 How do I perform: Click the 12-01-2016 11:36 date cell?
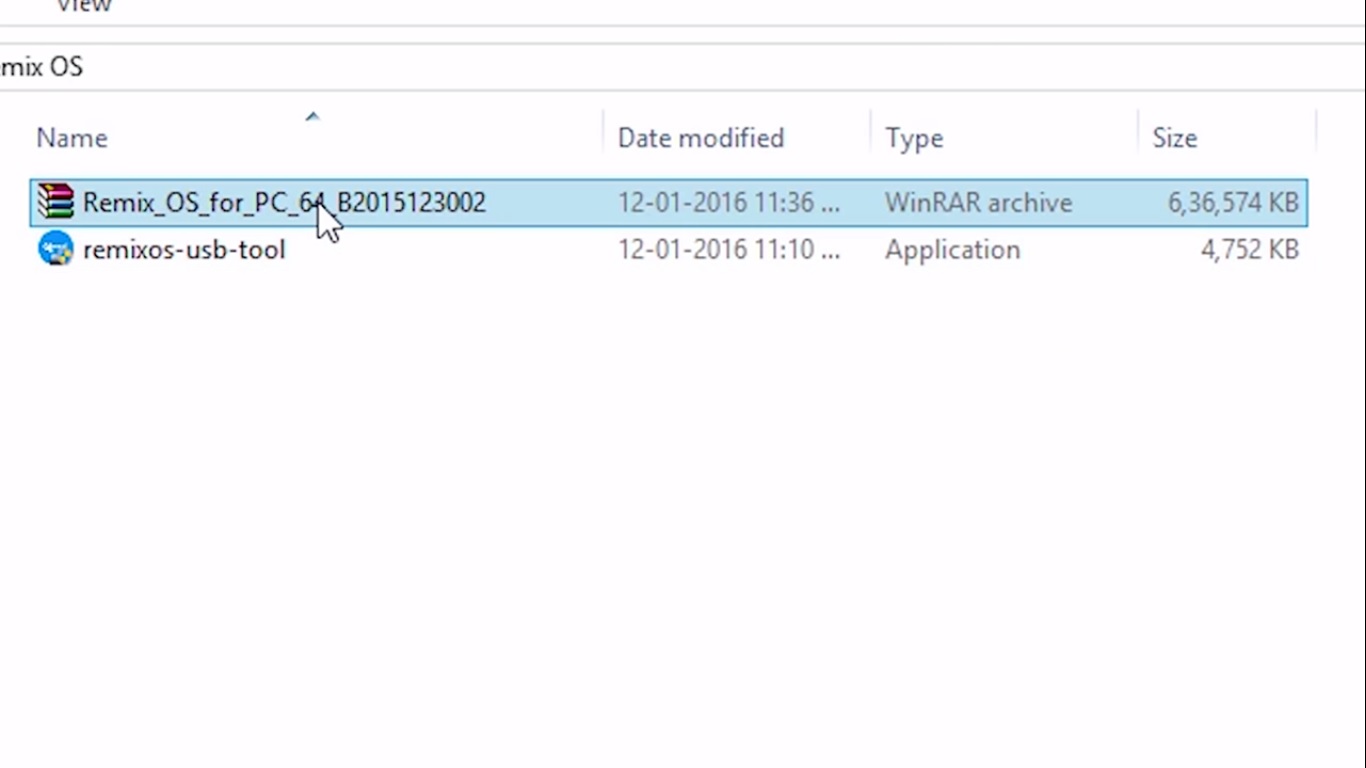pyautogui.click(x=729, y=202)
